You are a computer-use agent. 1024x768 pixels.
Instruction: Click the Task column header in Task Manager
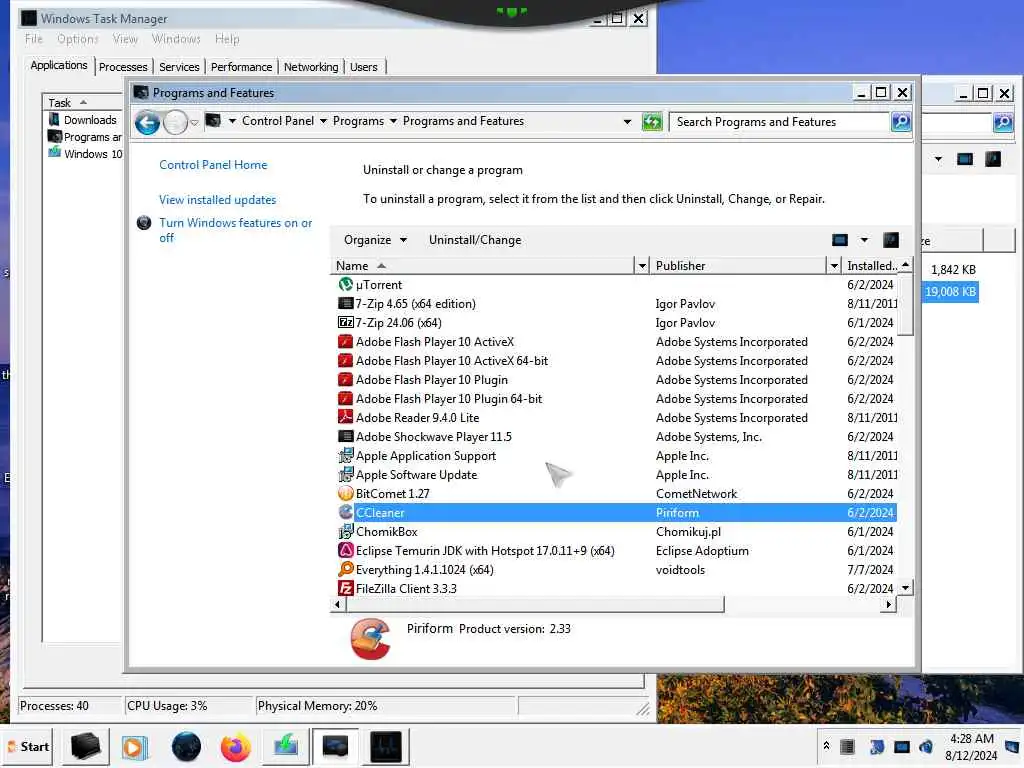(84, 103)
